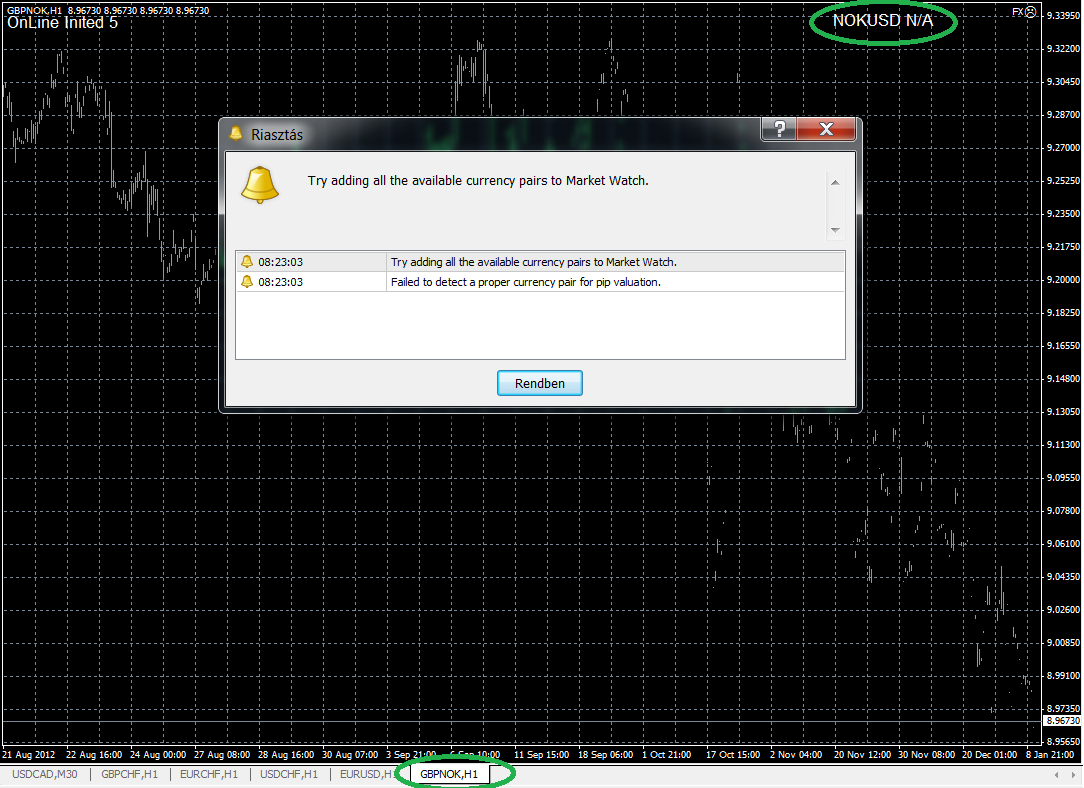Switch to EURUSD,H1 chart tab
Image resolution: width=1084 pixels, height=788 pixels.
(366, 774)
